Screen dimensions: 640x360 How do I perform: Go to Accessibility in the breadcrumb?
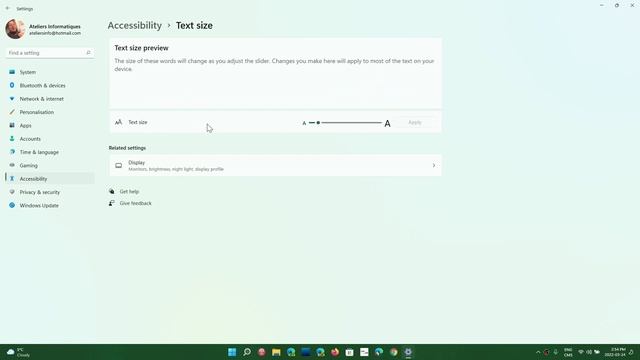click(135, 25)
